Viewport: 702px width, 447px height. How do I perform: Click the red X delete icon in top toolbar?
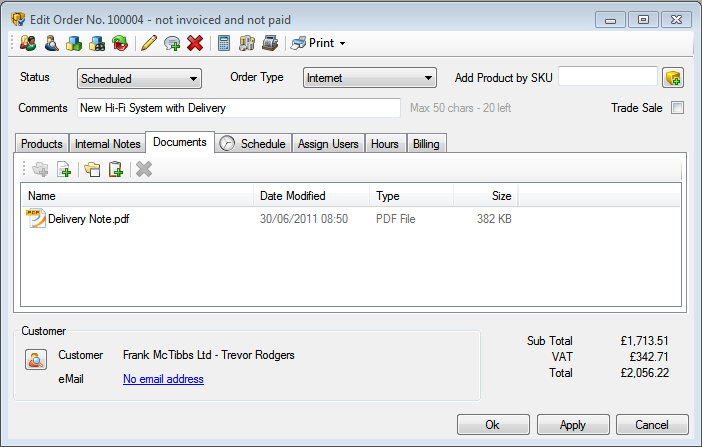[x=195, y=43]
